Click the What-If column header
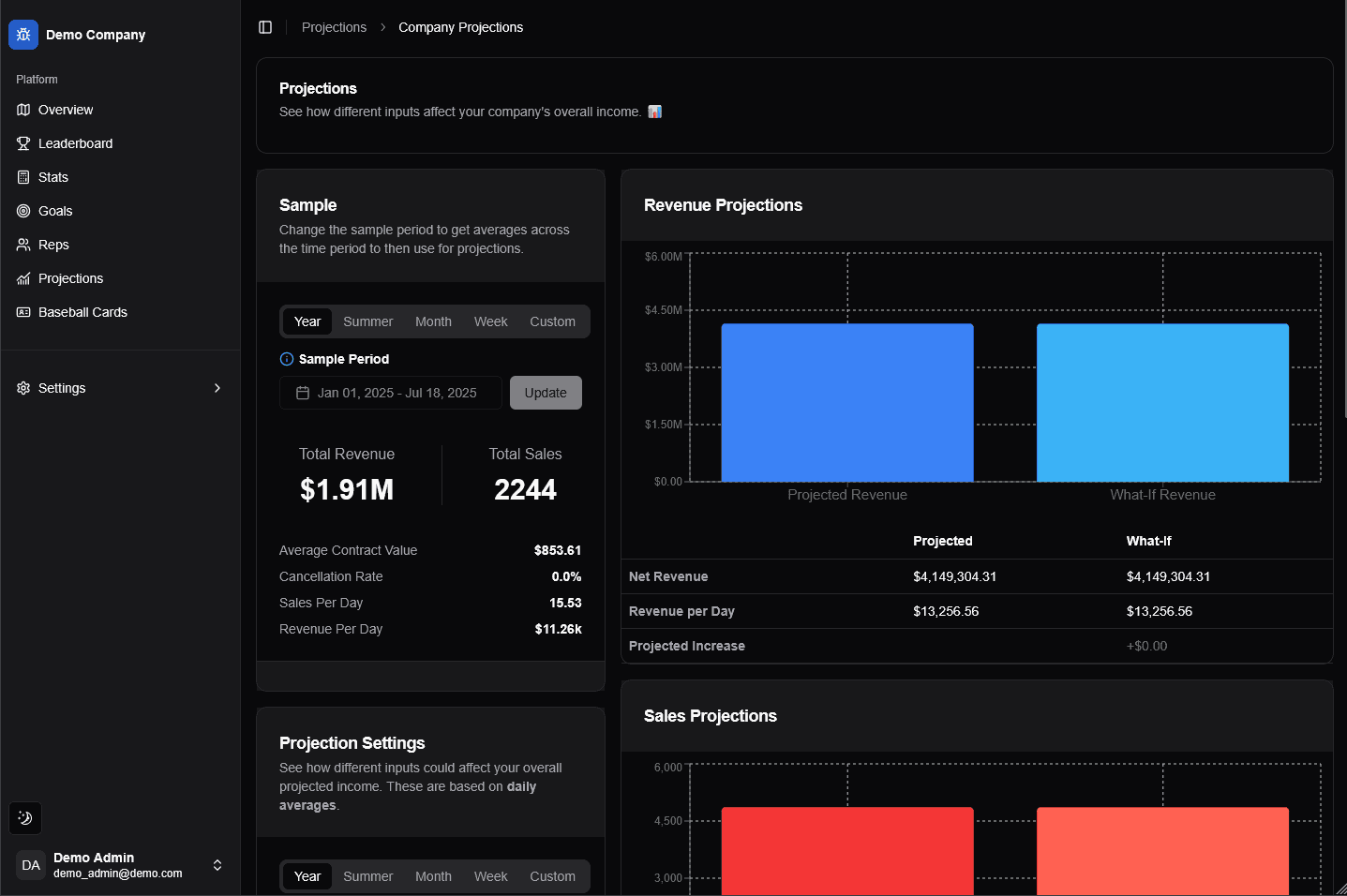 1148,541
